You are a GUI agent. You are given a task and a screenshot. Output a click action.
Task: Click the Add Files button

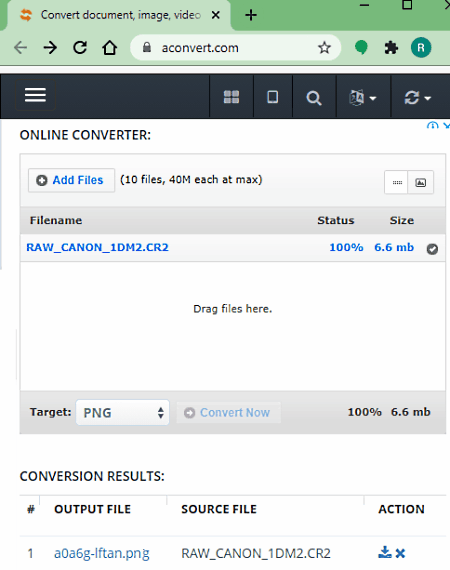(71, 180)
